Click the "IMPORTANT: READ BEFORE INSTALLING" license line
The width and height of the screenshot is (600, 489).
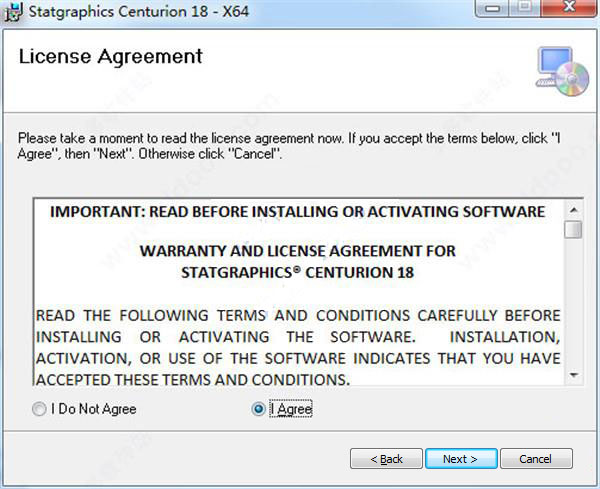(x=297, y=212)
